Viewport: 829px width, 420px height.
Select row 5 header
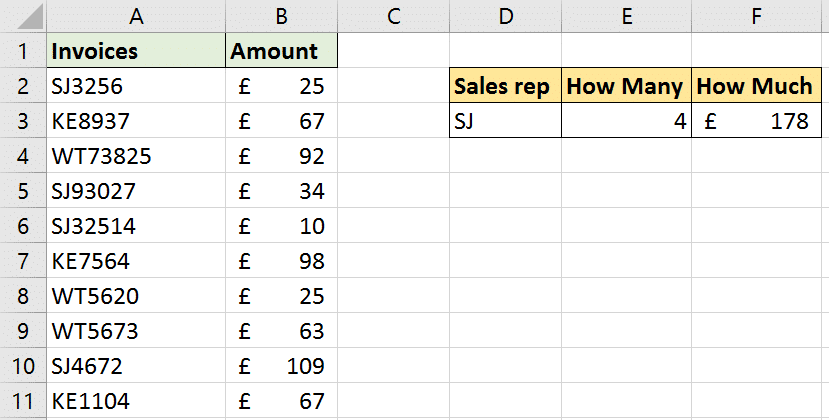(x=23, y=190)
